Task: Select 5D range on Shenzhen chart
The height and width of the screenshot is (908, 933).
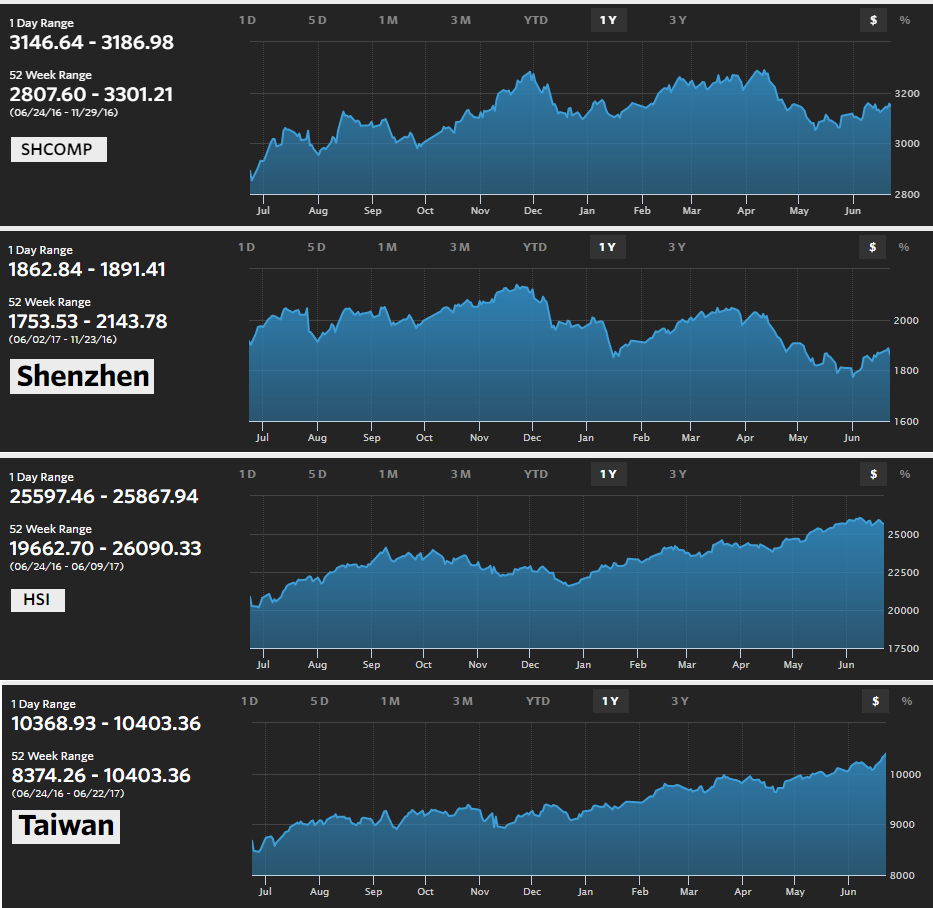Action: click(x=317, y=247)
